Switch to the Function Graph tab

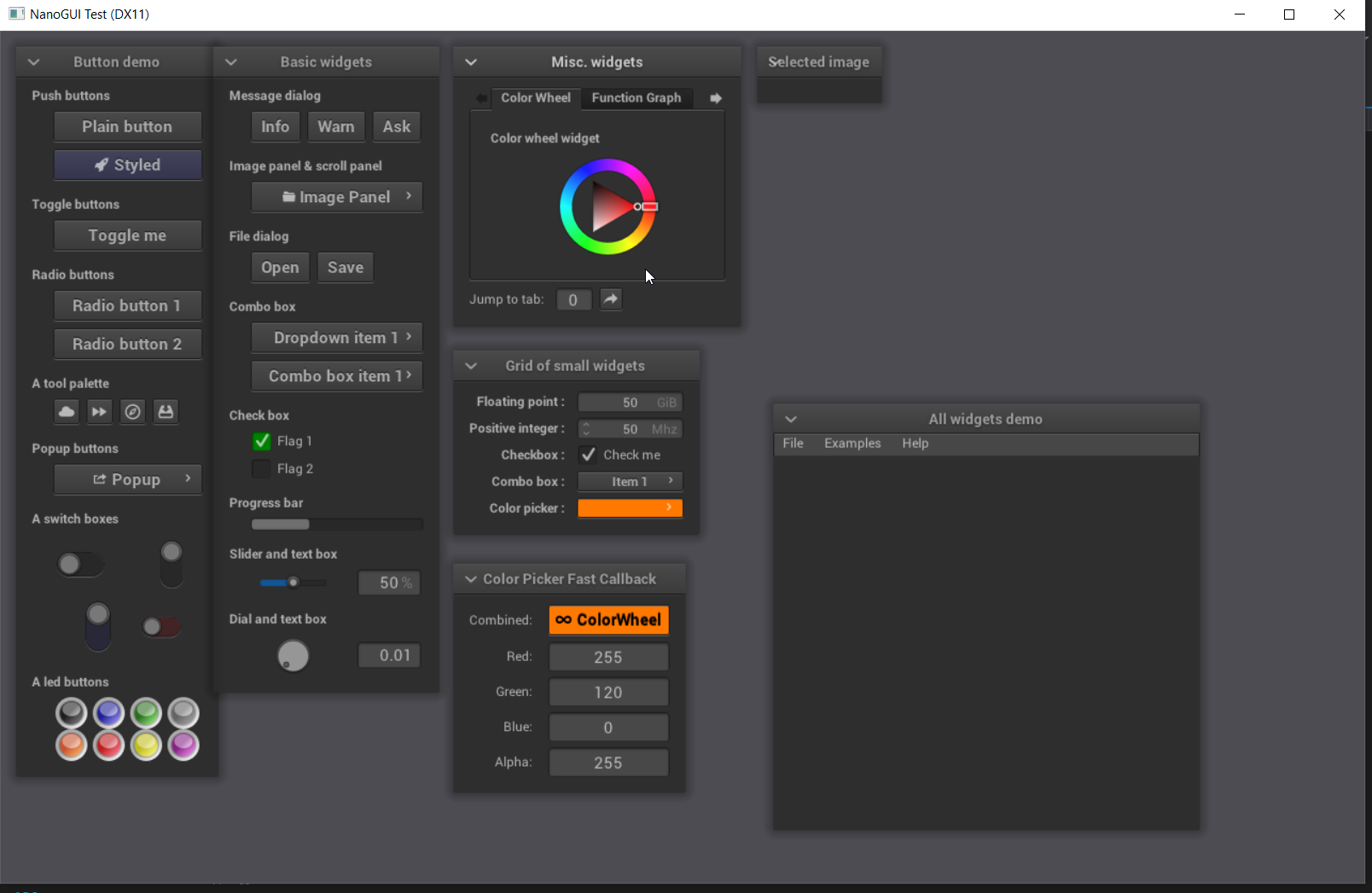point(637,98)
